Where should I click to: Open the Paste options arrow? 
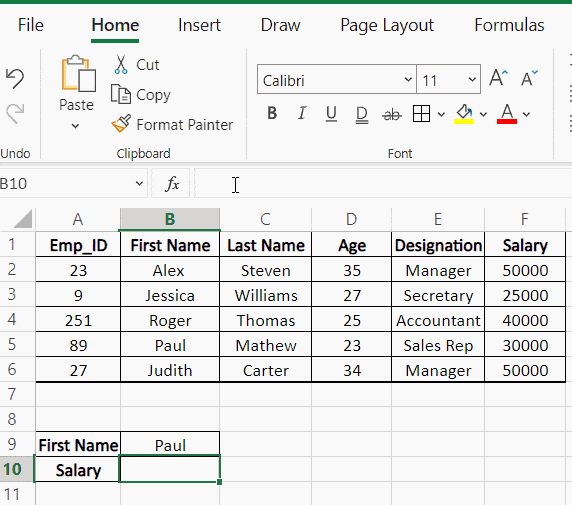point(76,126)
